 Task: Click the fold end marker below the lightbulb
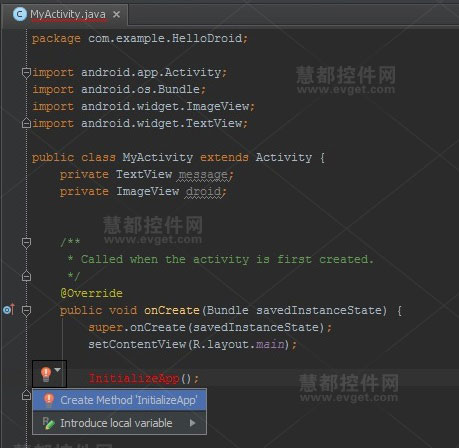tap(26, 395)
